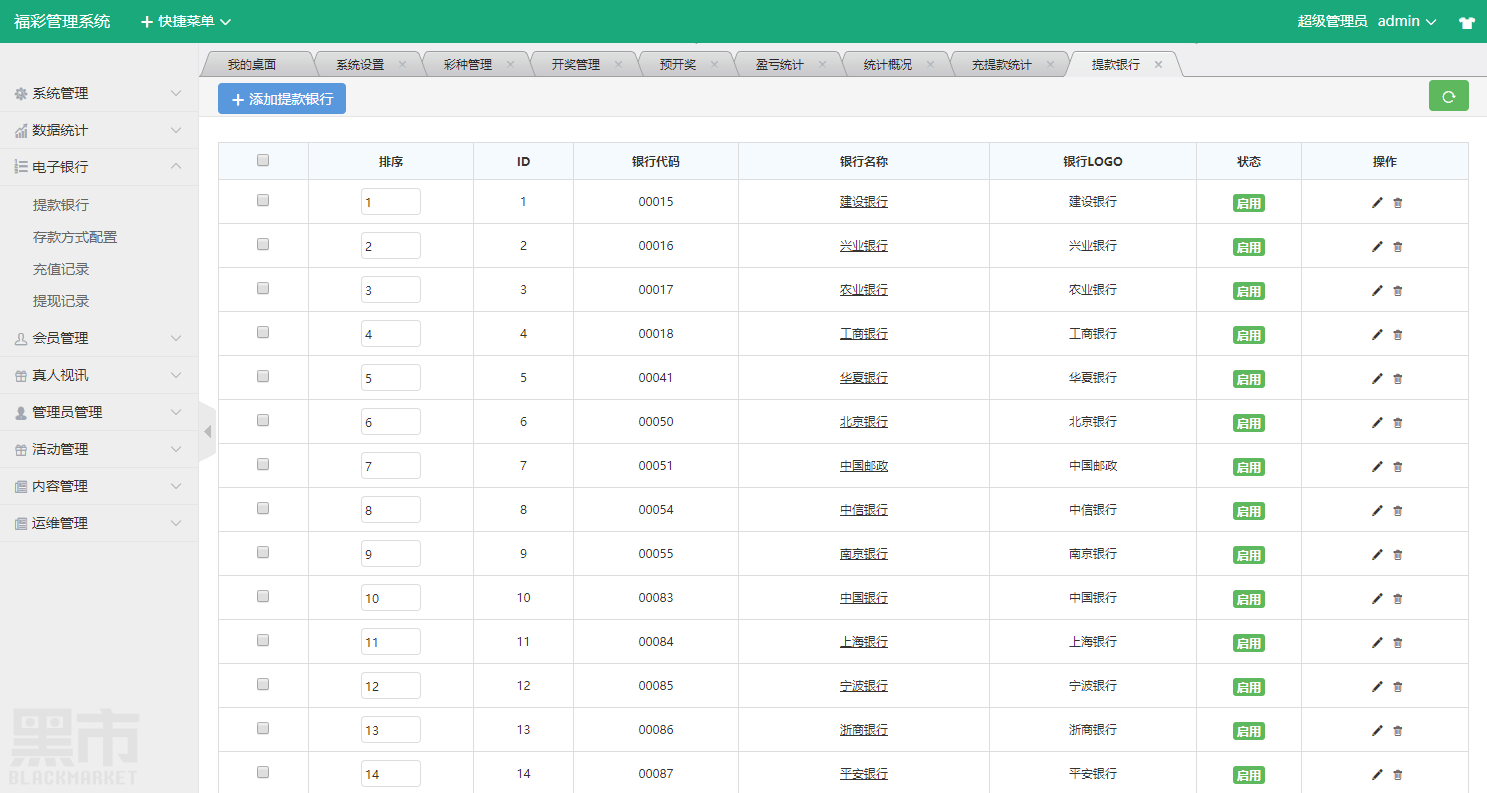Image resolution: width=1487 pixels, height=793 pixels.
Task: Delete 上海银行 row trash icon
Action: [x=1398, y=643]
